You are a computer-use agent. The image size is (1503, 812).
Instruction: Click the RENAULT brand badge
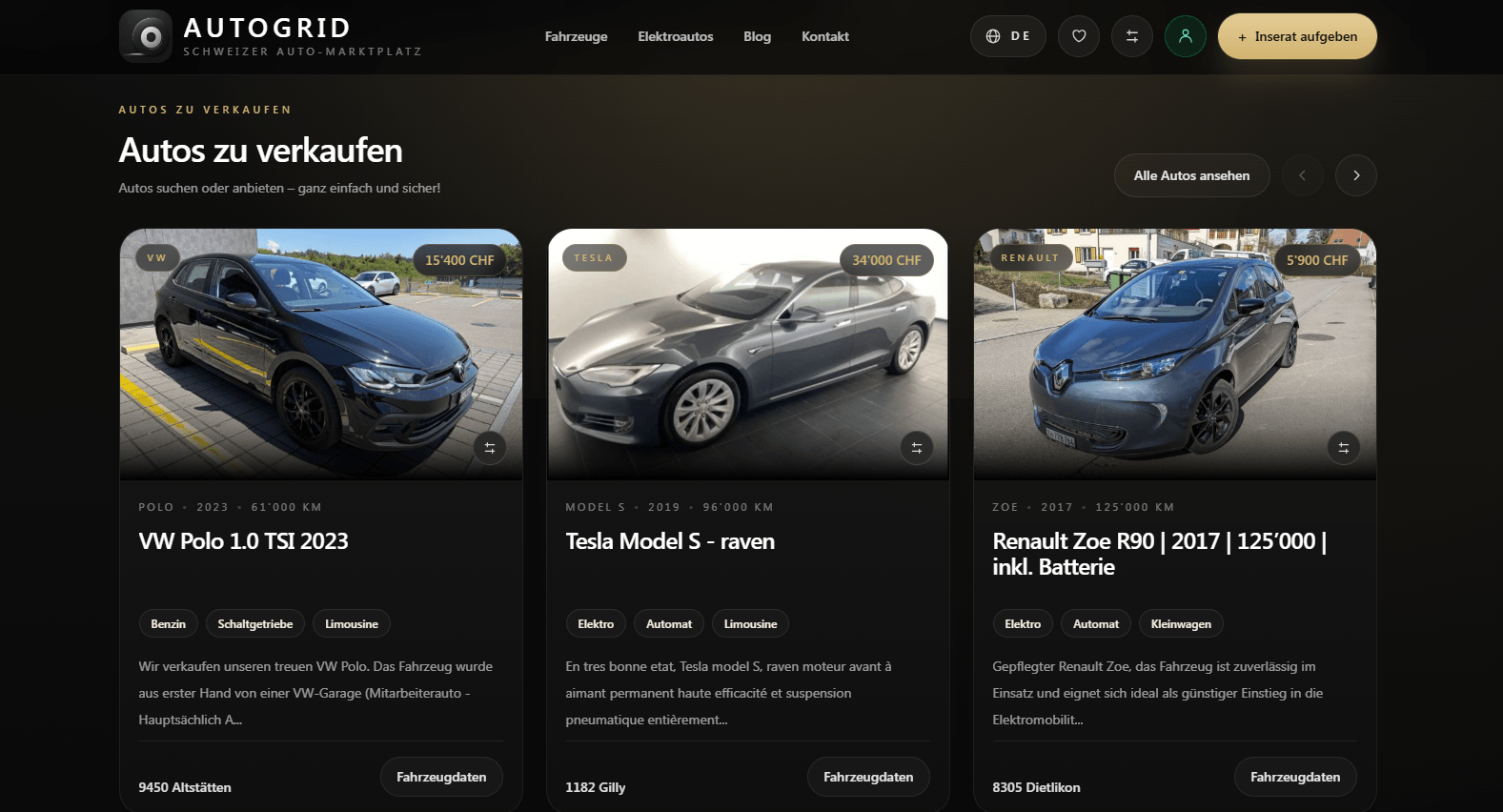click(x=1029, y=258)
